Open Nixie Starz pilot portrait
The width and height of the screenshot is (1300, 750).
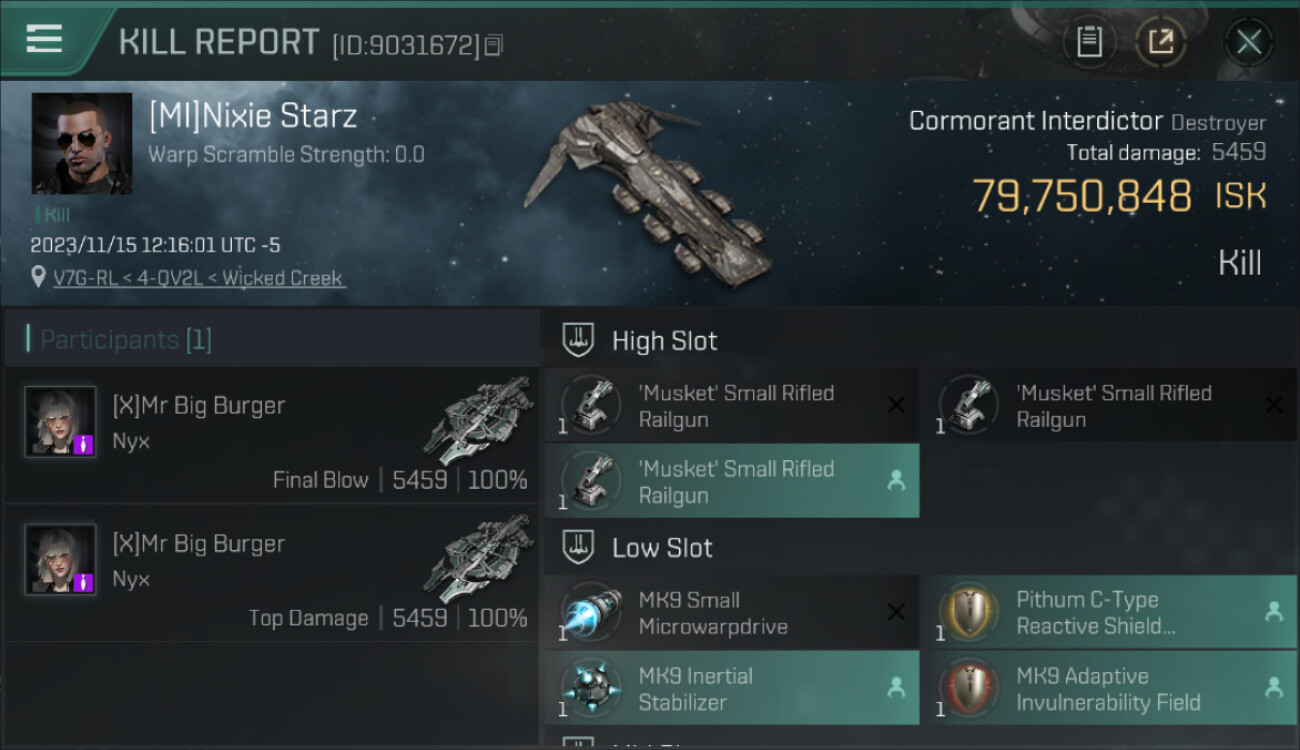point(82,143)
